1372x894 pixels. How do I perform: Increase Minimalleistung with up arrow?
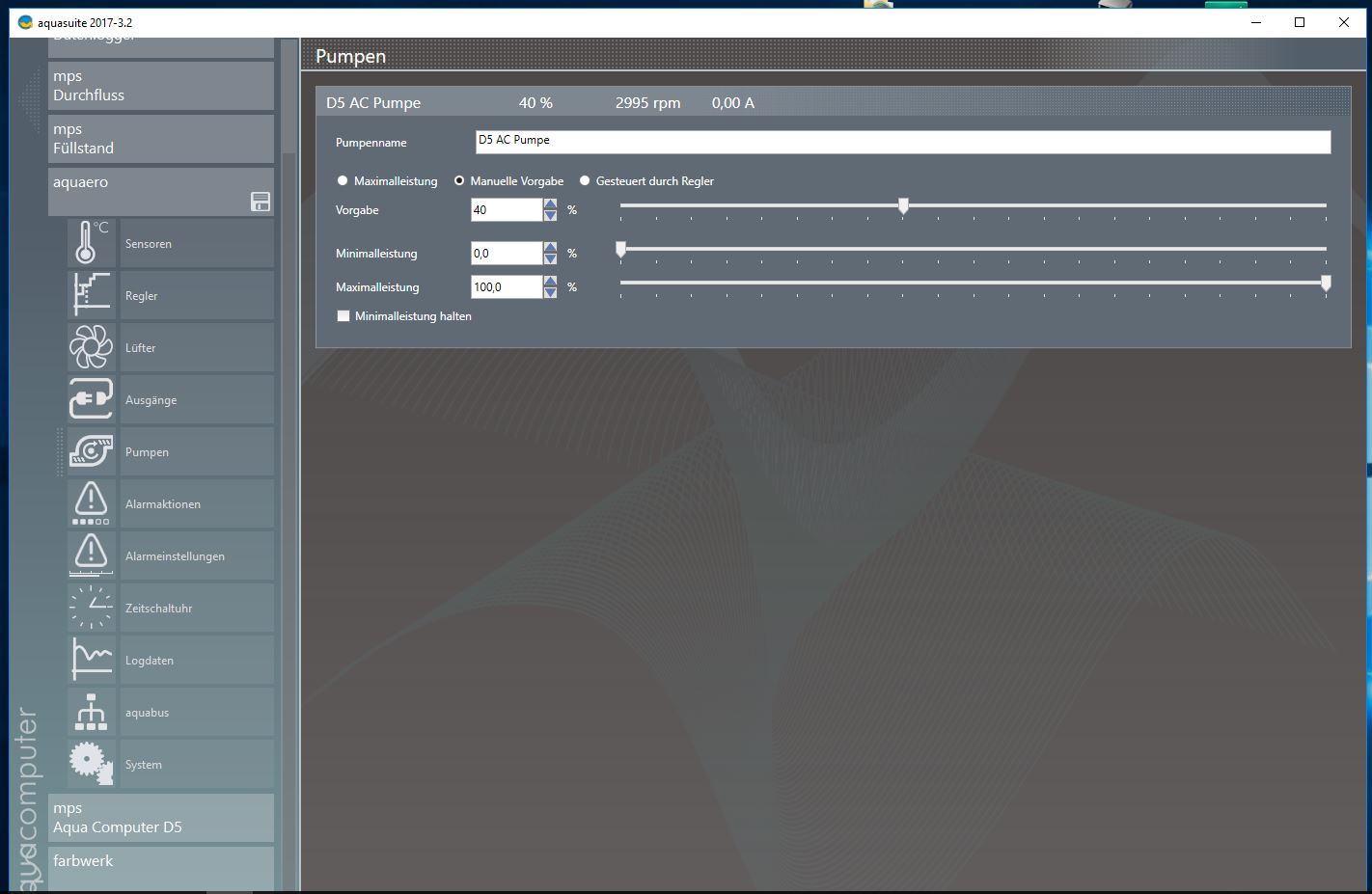[550, 247]
